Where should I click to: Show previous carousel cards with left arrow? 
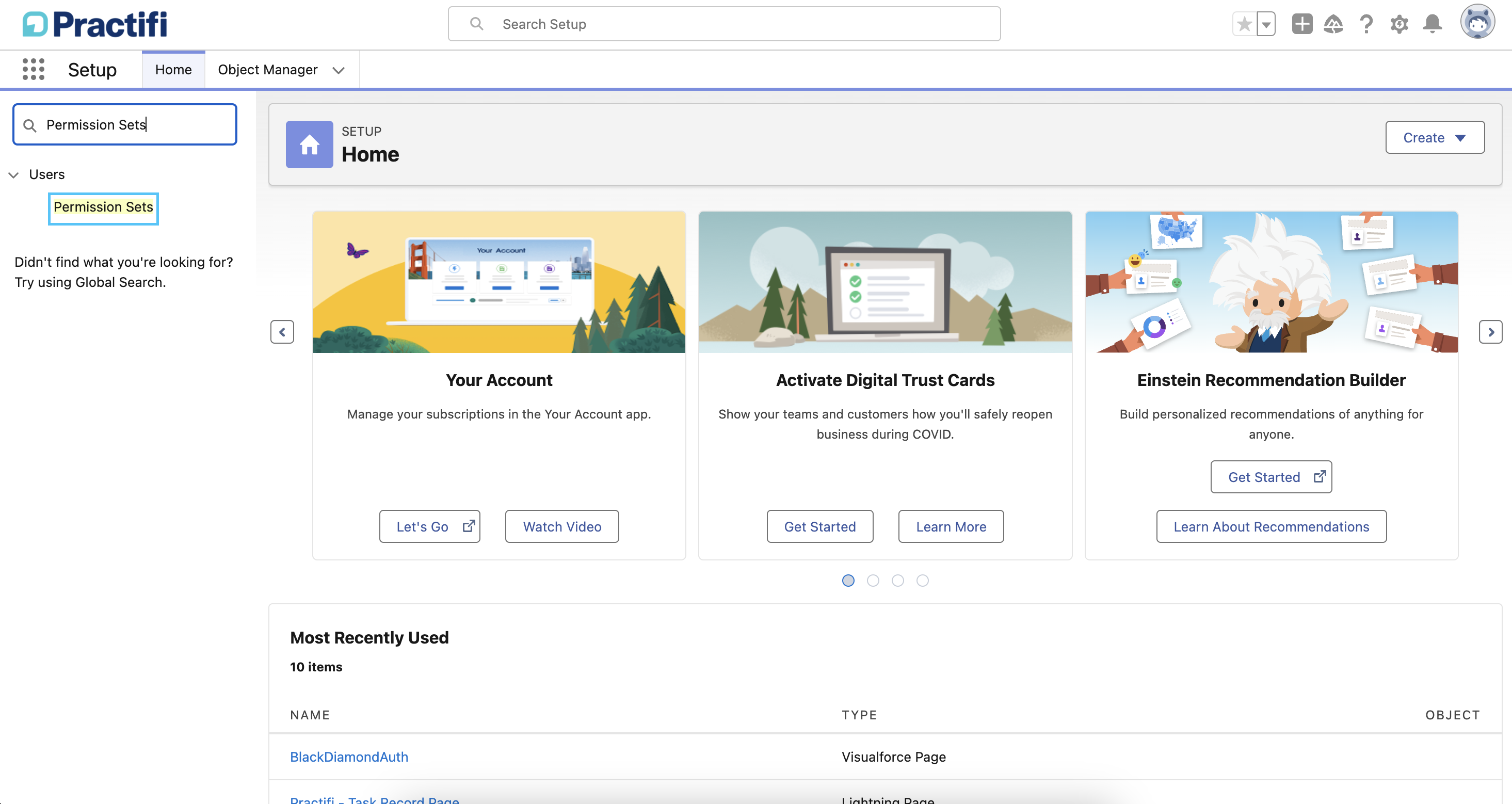pyautogui.click(x=282, y=332)
